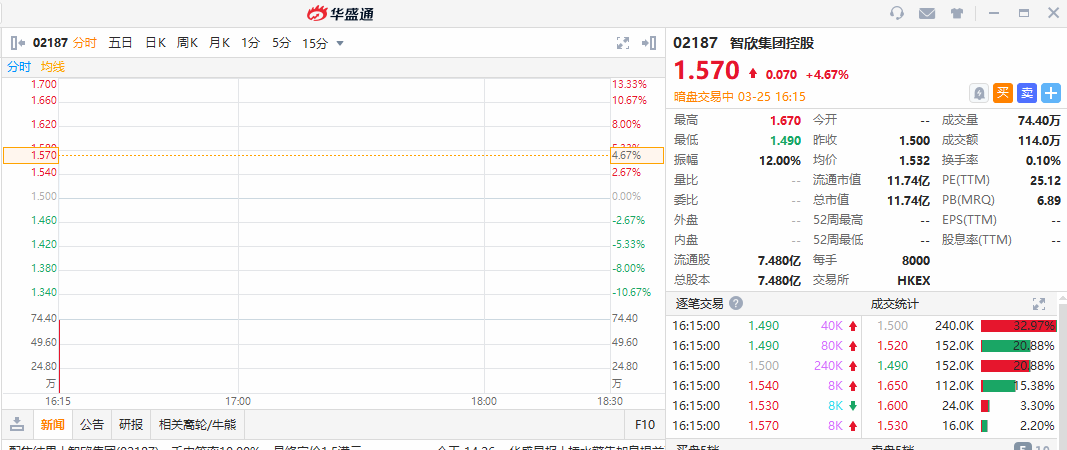
Task: Open the skin theme shirt icon
Action: pyautogui.click(x=956, y=13)
